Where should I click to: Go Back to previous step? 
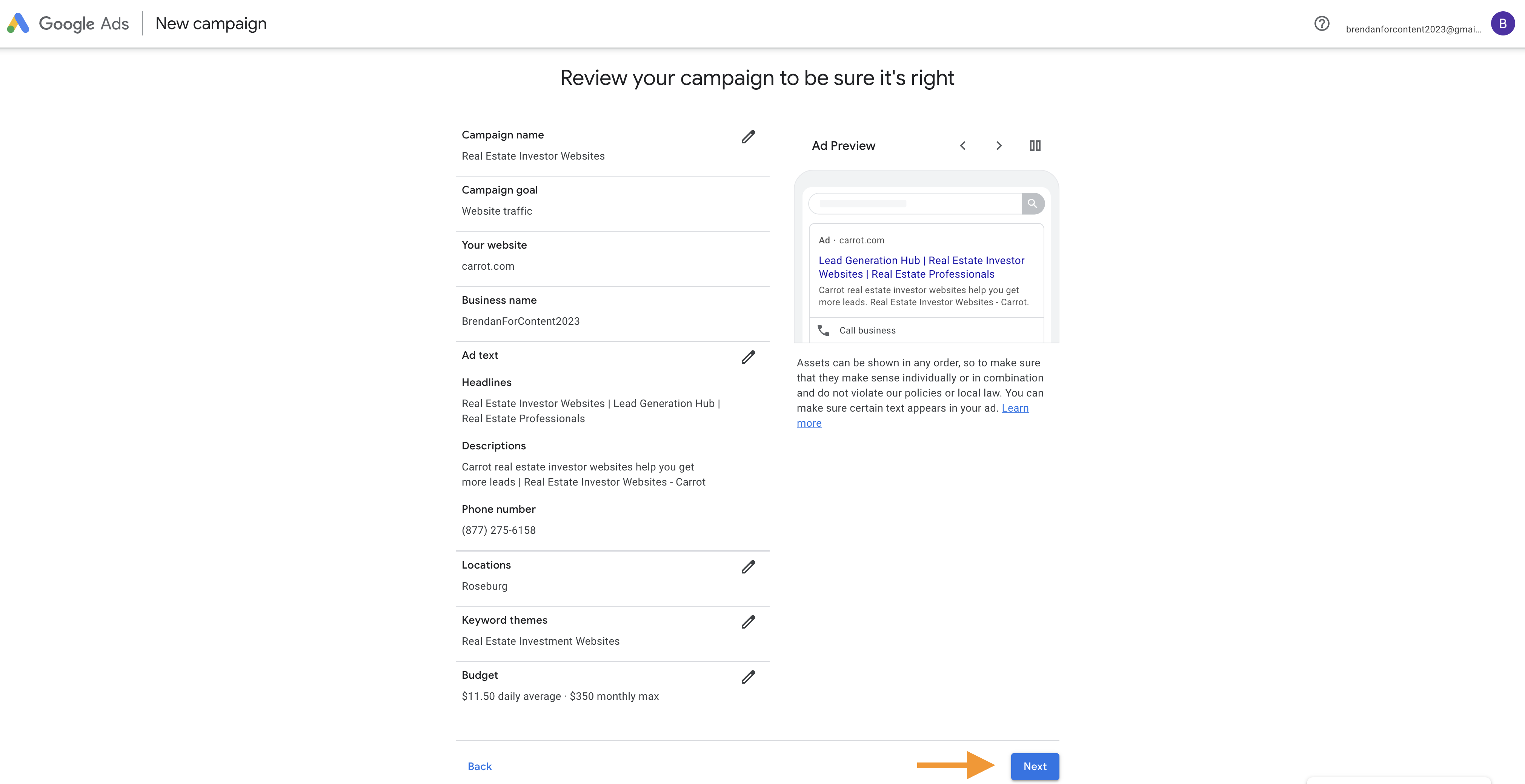tap(480, 766)
